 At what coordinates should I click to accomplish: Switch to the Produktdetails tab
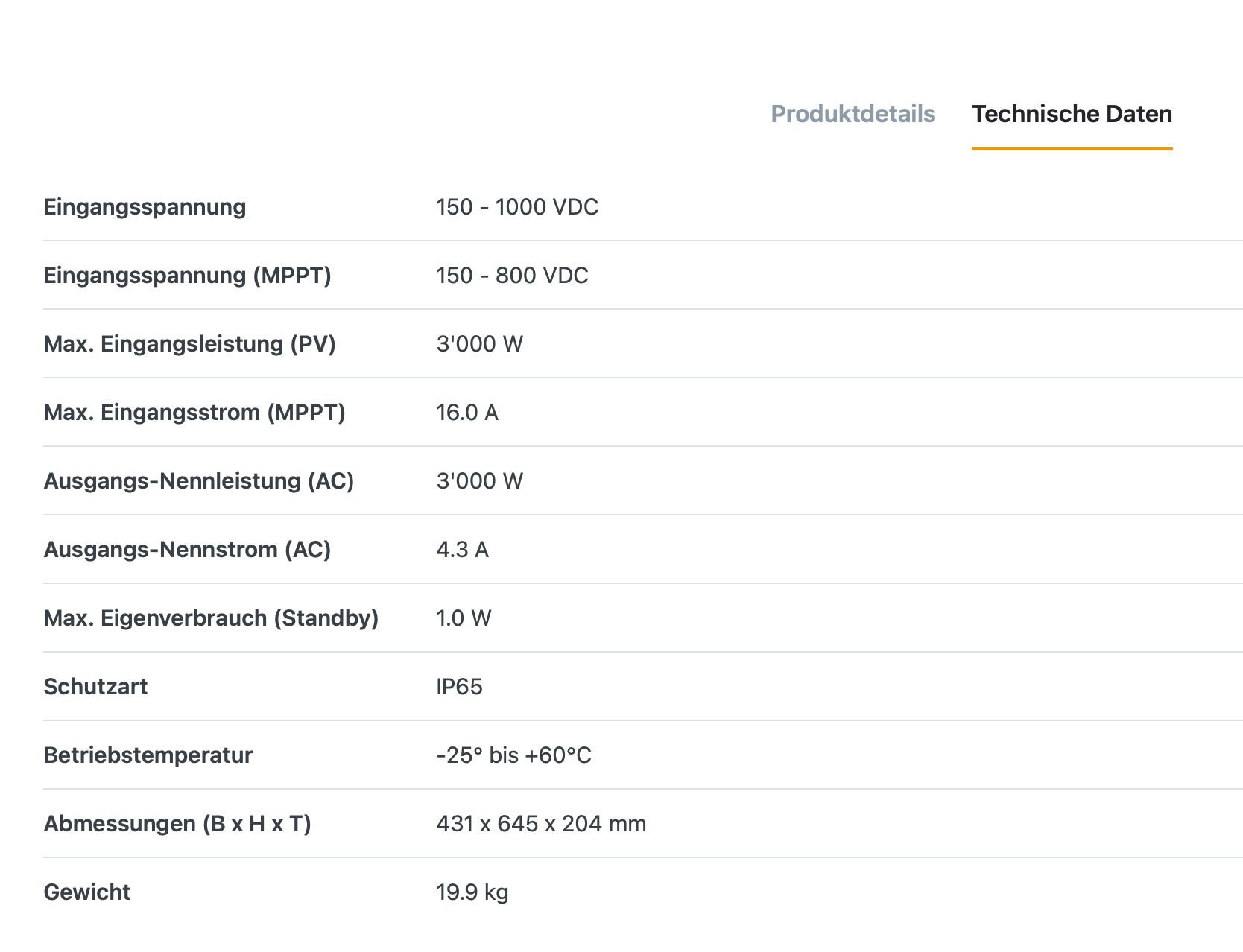853,114
